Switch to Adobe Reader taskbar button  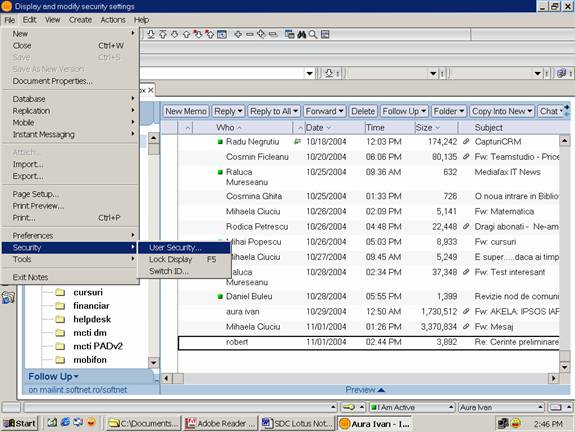pos(220,423)
